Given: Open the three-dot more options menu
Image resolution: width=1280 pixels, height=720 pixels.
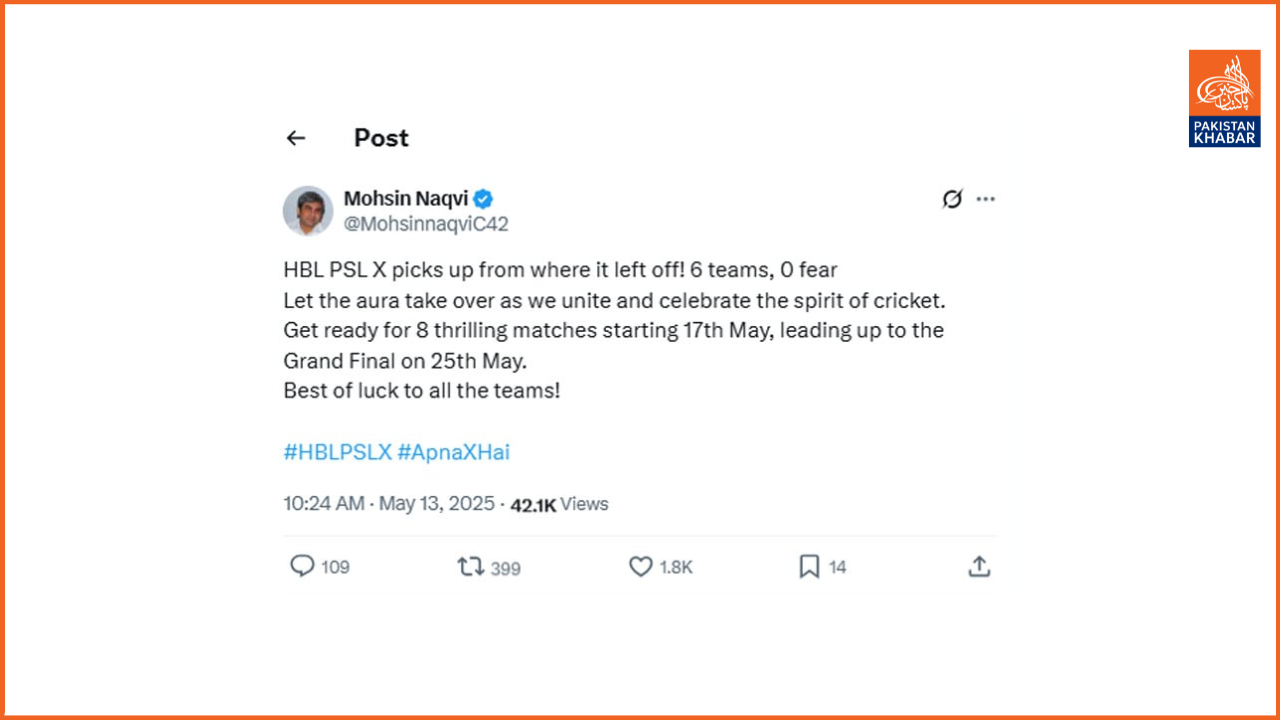Looking at the screenshot, I should (x=986, y=199).
